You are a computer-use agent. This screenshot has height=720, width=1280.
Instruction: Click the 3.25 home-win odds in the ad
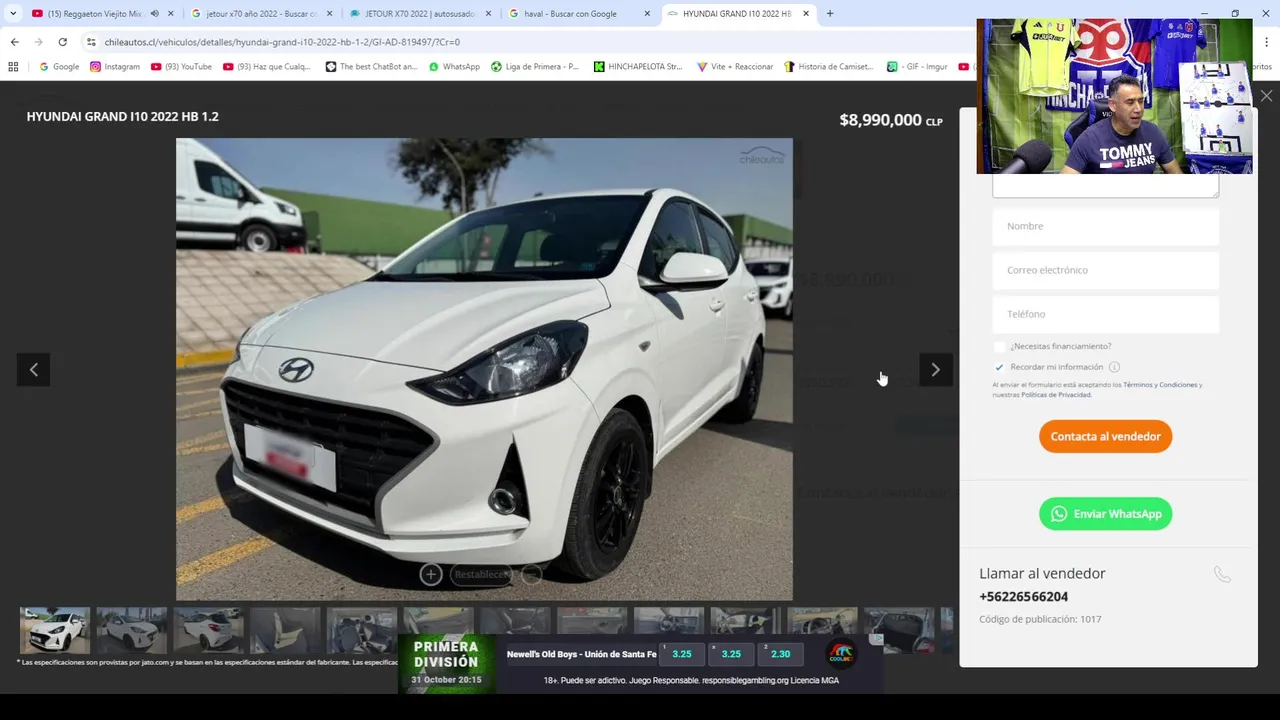[681, 654]
